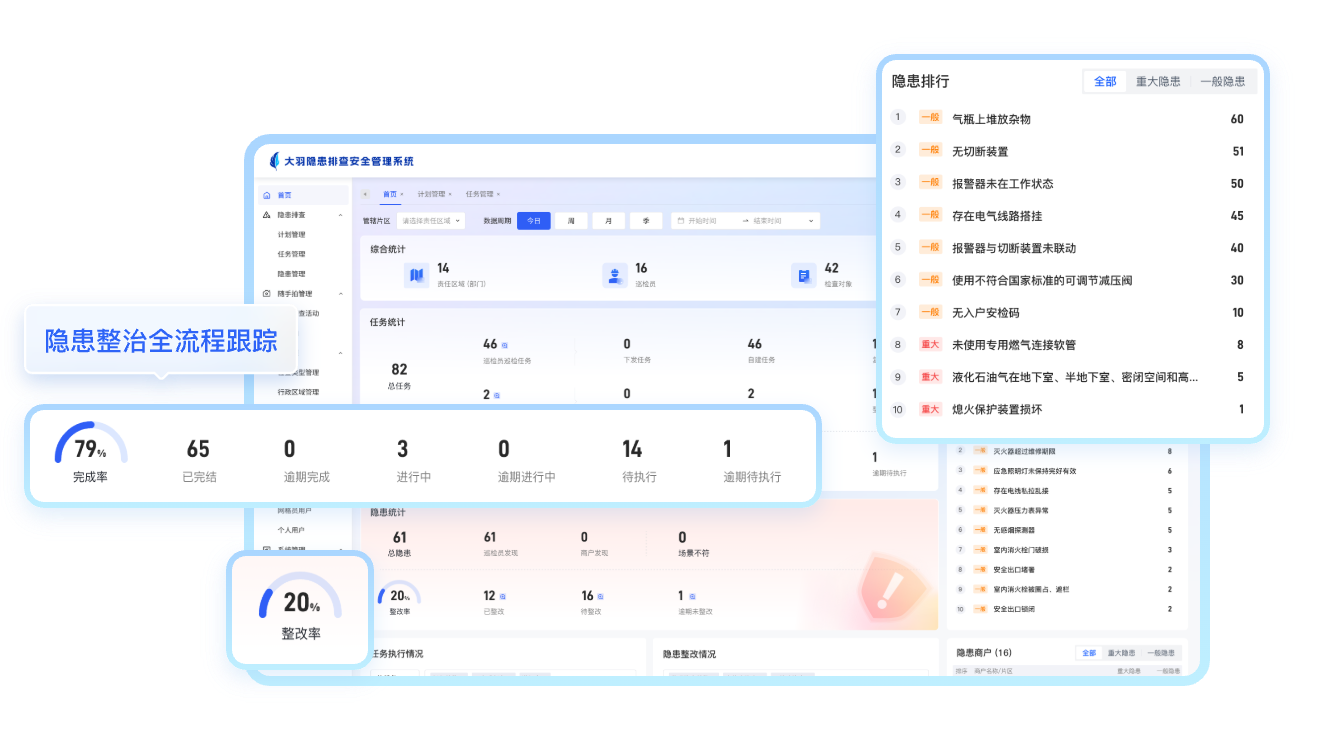Click the 82 总任务 figure
The width and height of the screenshot is (1330, 738).
(x=400, y=376)
